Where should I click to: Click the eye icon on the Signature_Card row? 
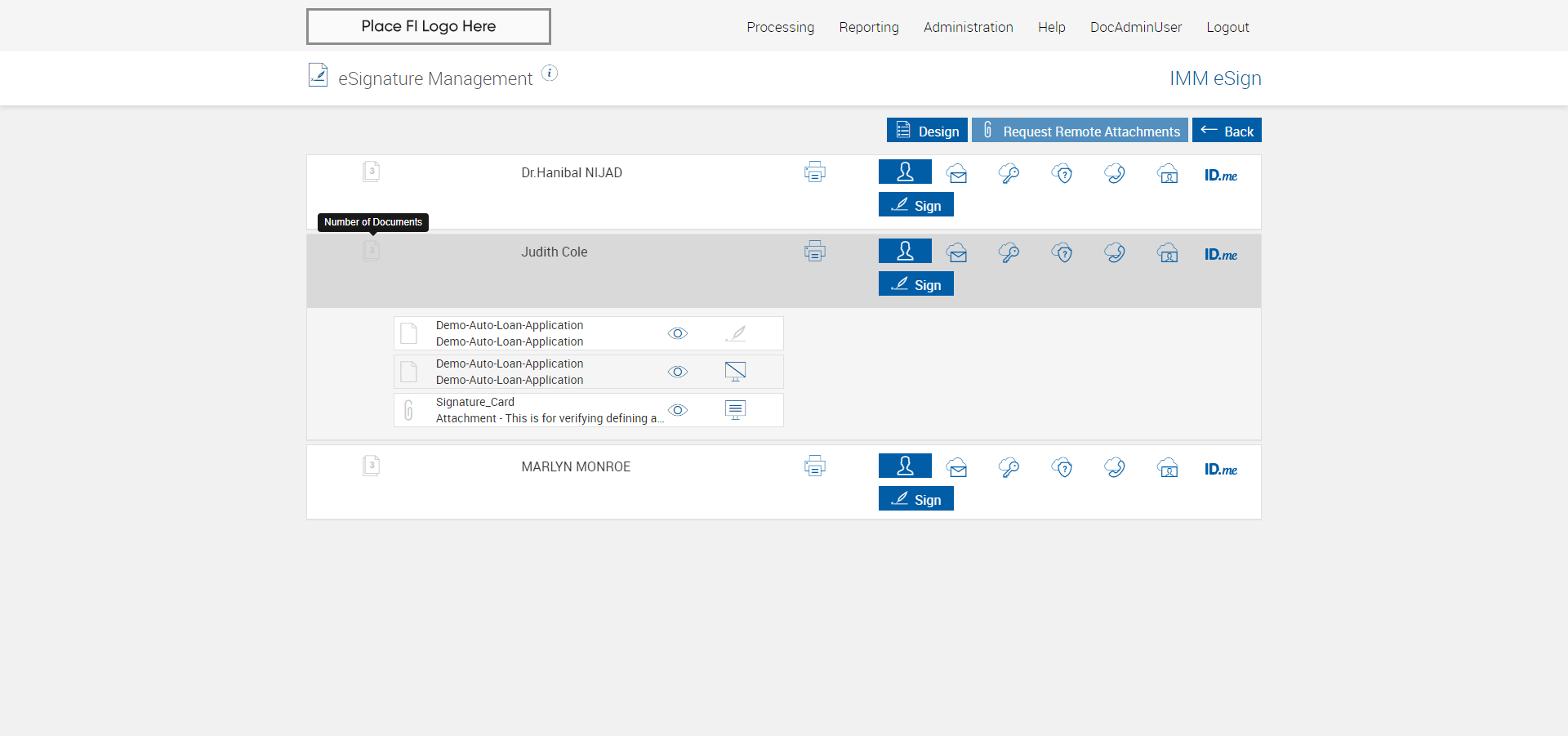coord(678,410)
